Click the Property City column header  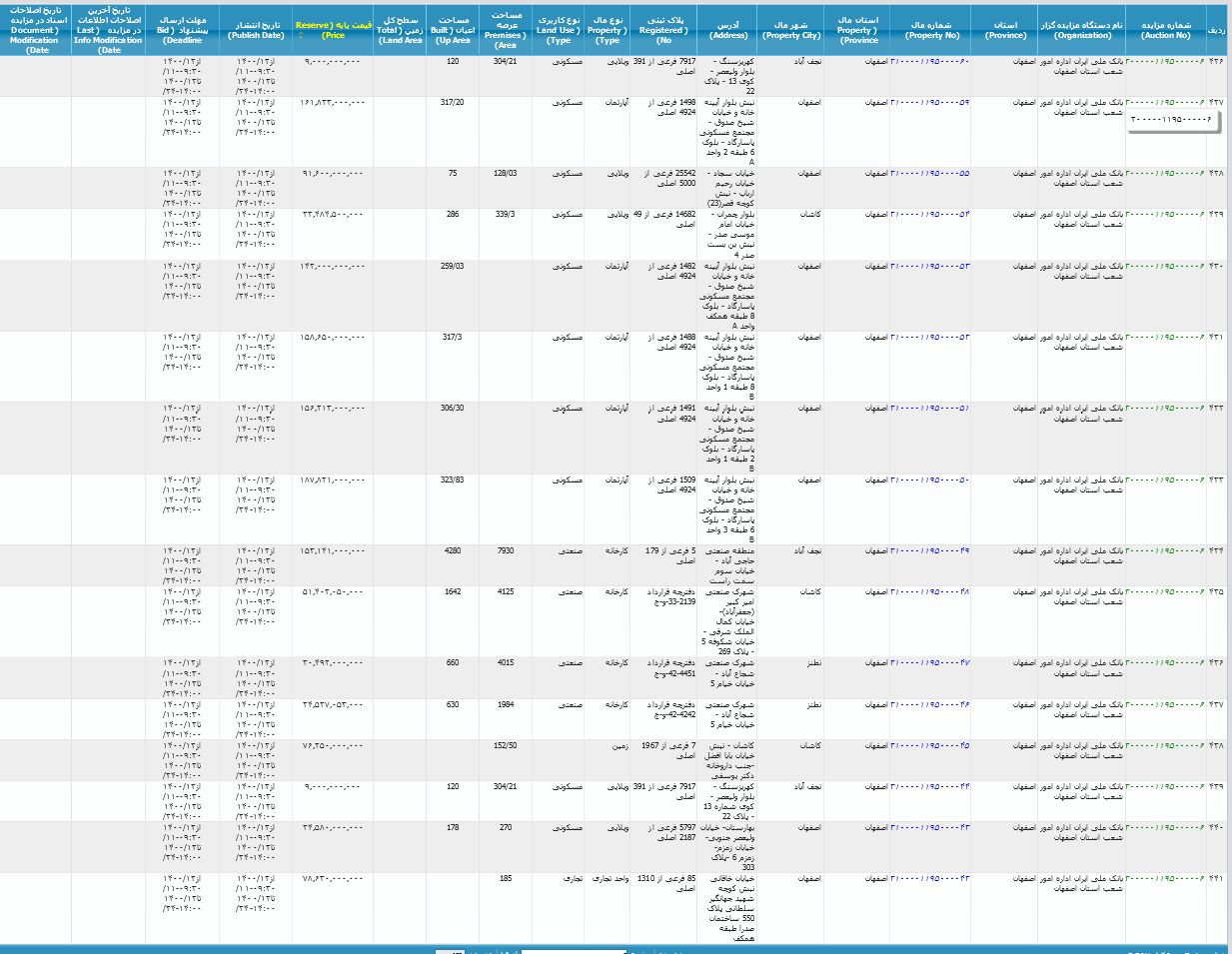790,30
